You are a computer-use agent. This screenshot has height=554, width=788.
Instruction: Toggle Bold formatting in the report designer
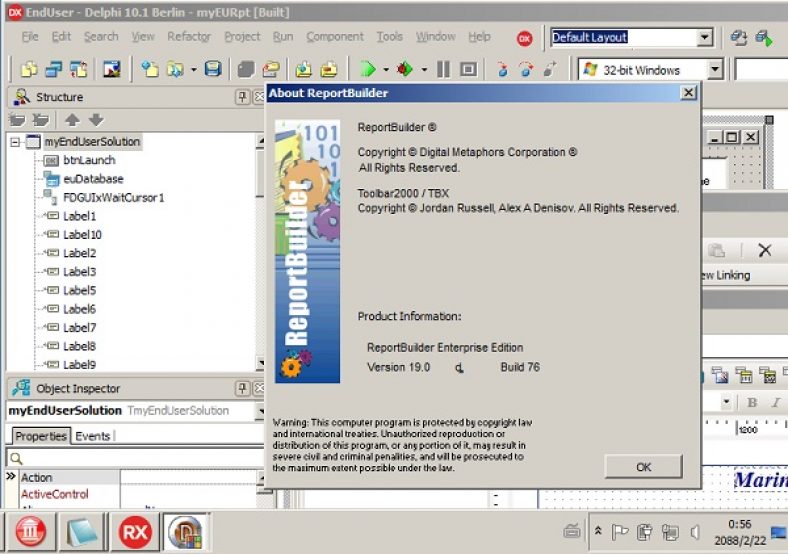tap(752, 402)
